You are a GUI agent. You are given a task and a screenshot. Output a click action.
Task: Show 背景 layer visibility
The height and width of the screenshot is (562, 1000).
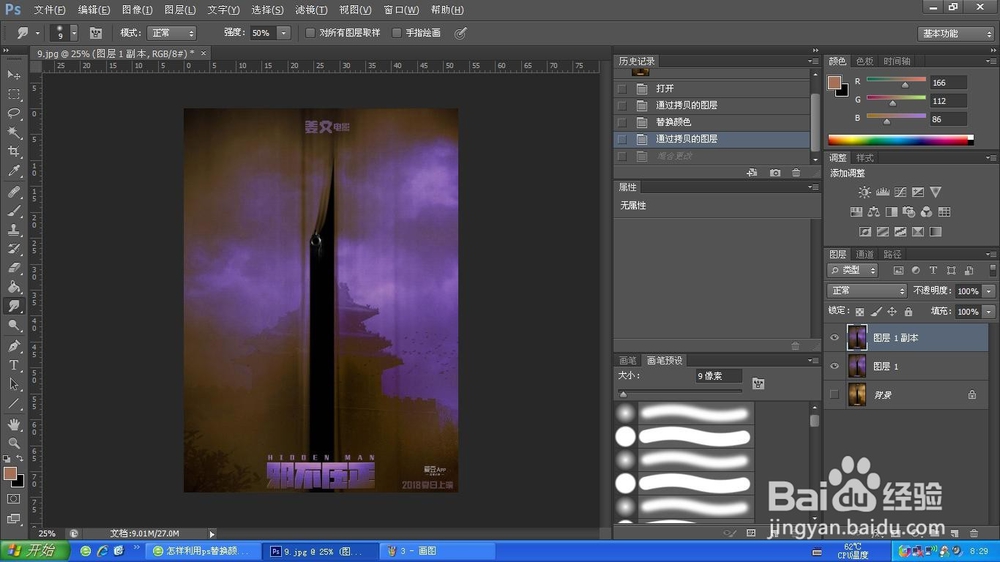point(834,395)
